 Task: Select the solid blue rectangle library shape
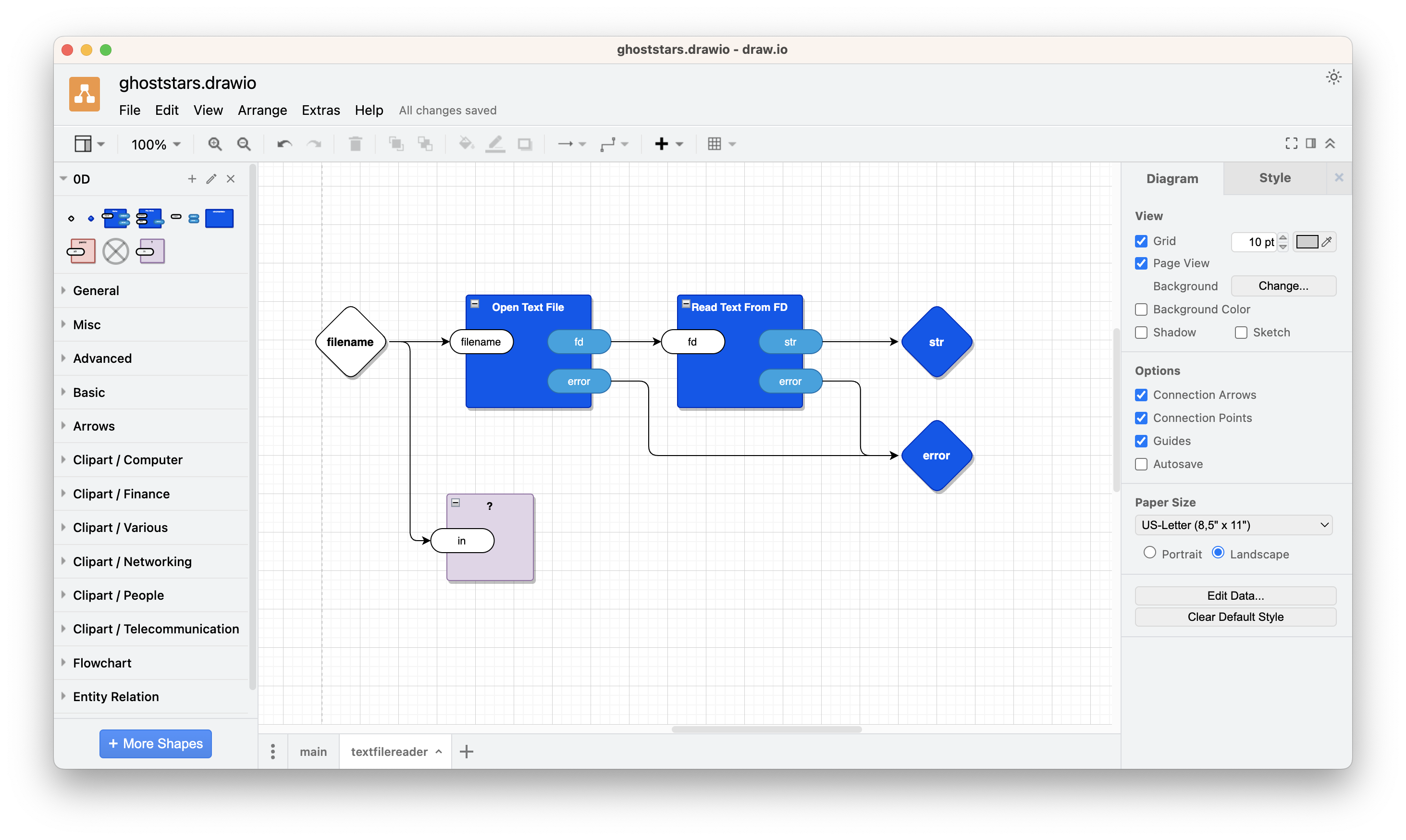[220, 219]
